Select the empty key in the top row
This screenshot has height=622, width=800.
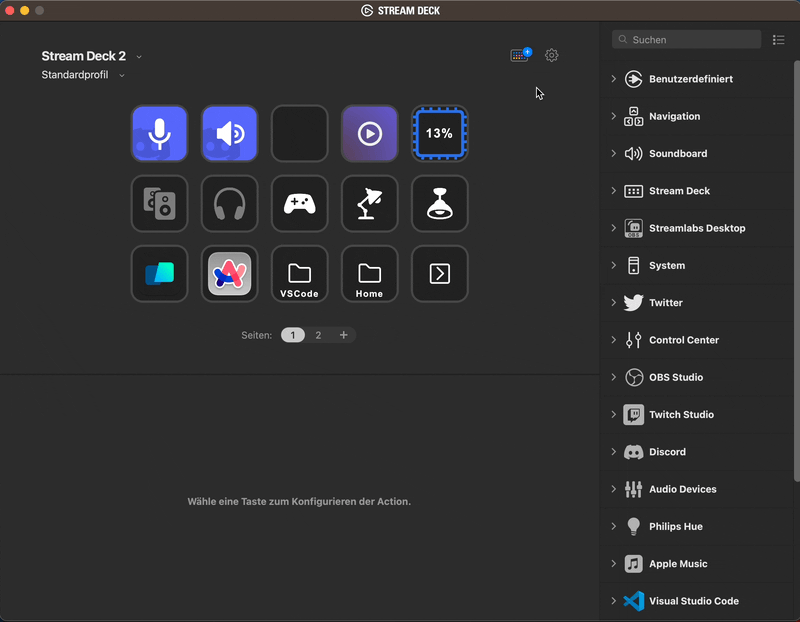point(299,134)
